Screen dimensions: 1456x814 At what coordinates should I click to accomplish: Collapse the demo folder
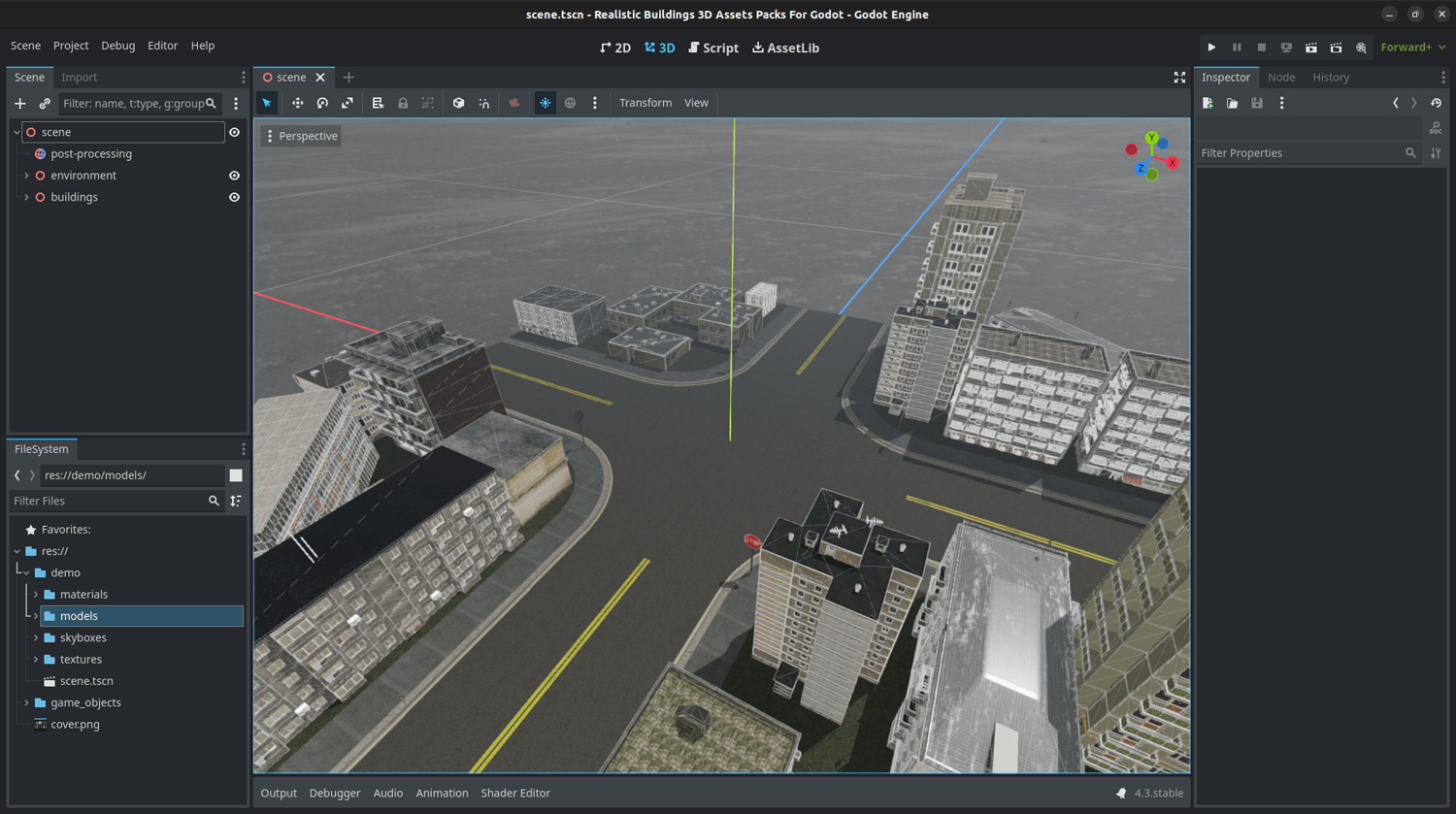click(26, 572)
